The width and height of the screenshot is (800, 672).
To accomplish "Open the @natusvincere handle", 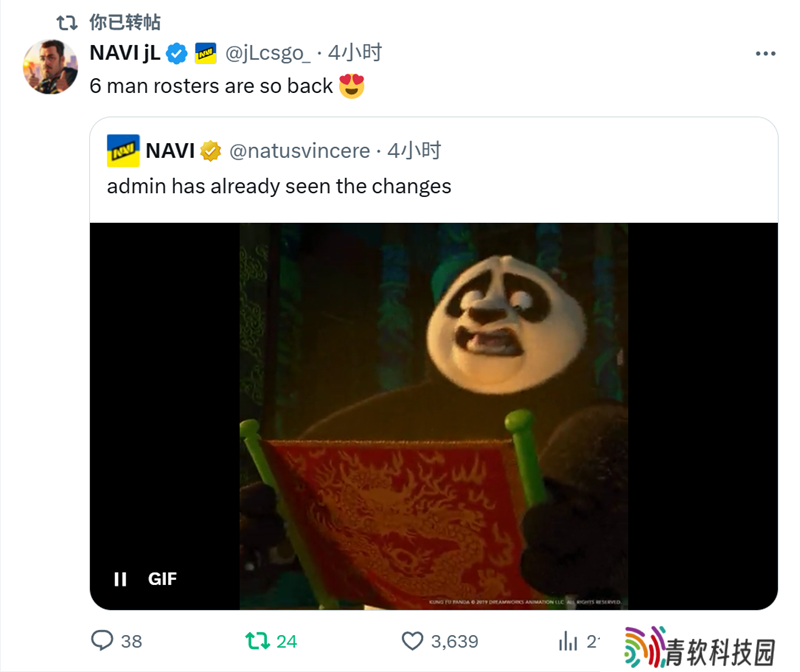I will 299,151.
